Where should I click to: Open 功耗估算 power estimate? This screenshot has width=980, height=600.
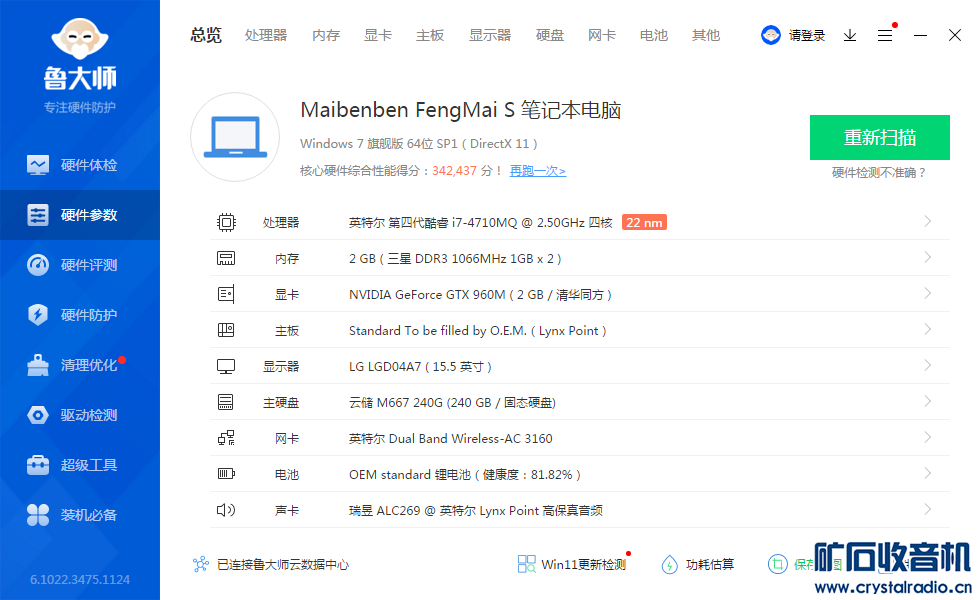click(698, 564)
